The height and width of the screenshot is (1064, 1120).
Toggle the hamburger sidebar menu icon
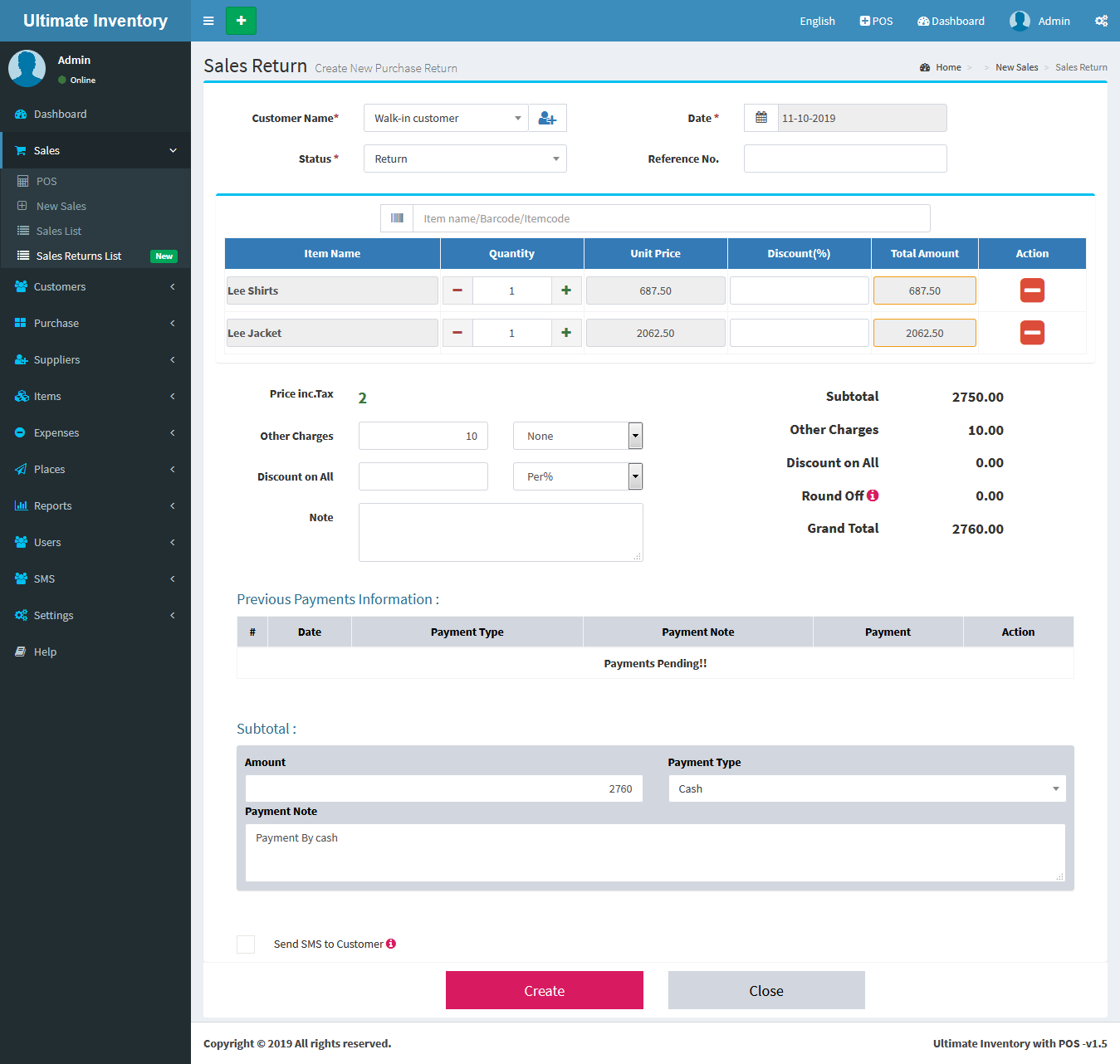208,21
